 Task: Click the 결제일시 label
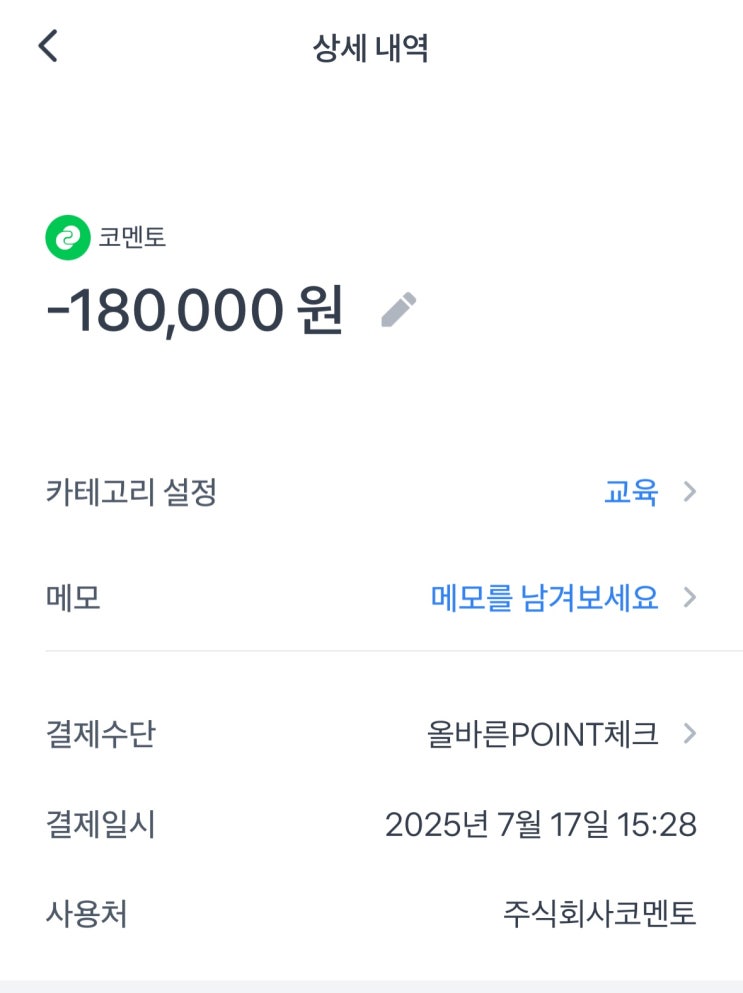click(100, 825)
